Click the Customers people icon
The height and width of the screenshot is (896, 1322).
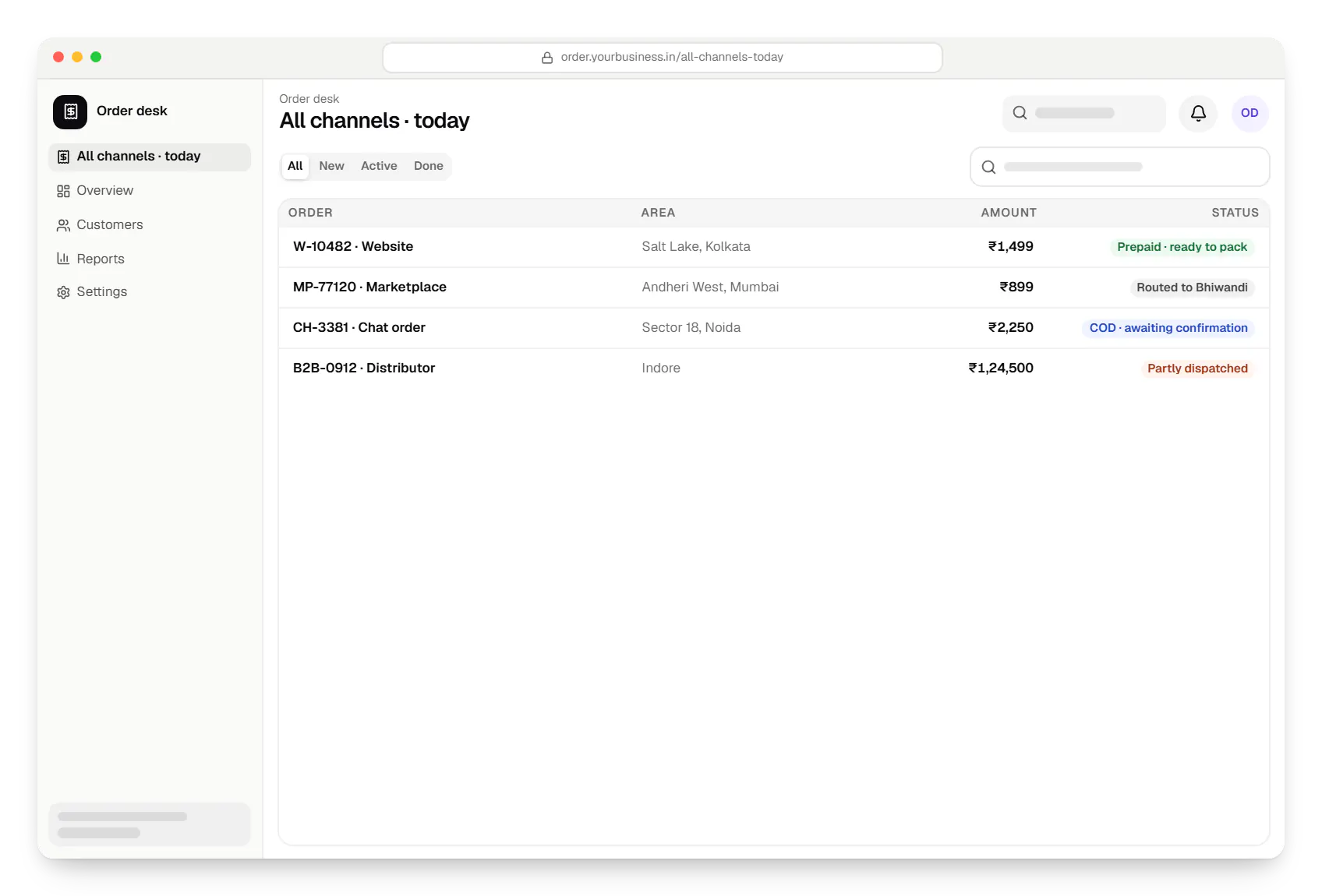[x=63, y=225]
